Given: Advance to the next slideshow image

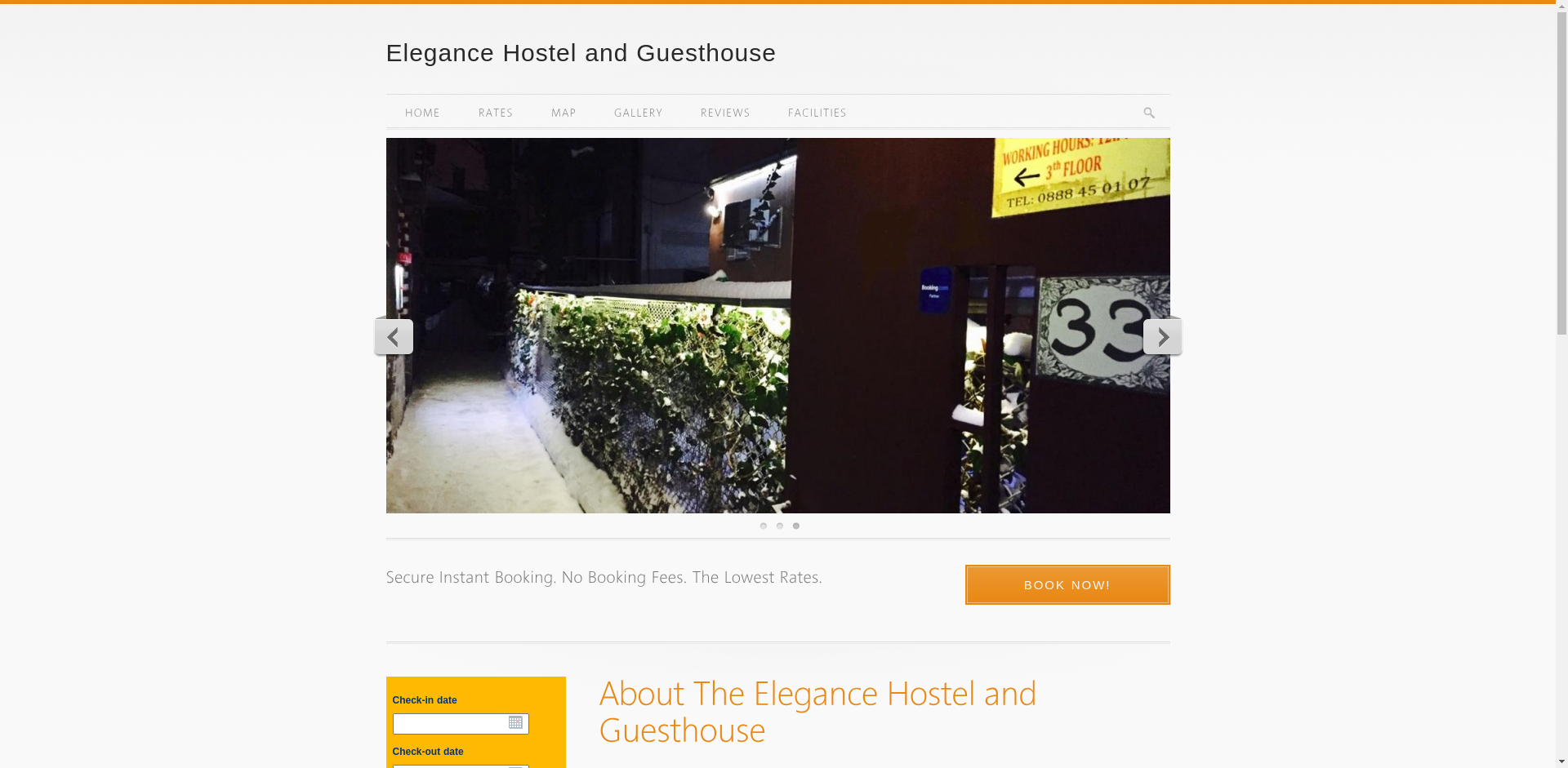Looking at the screenshot, I should coord(1162,336).
